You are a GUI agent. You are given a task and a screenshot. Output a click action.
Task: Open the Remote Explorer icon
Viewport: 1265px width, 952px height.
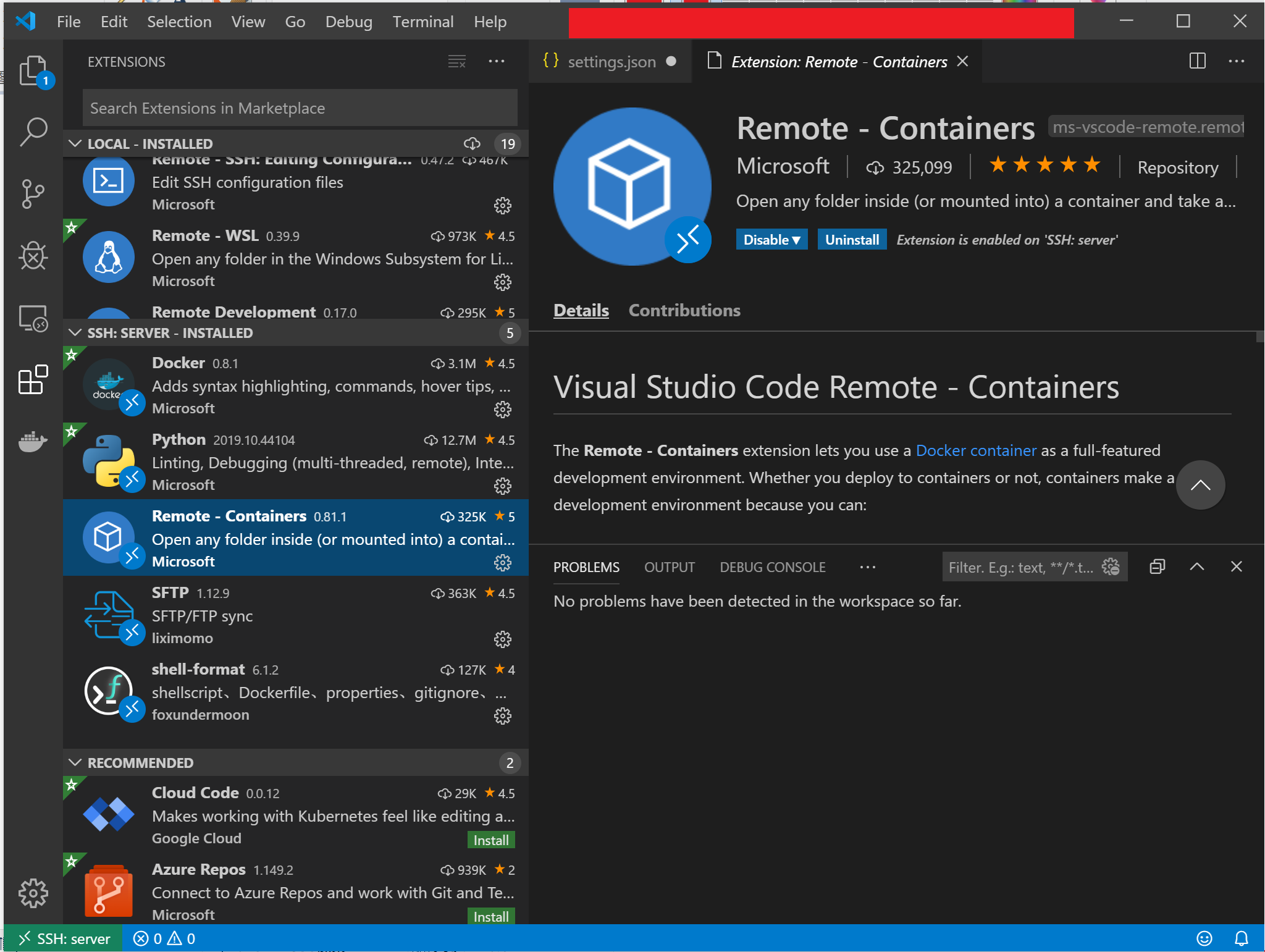point(33,319)
